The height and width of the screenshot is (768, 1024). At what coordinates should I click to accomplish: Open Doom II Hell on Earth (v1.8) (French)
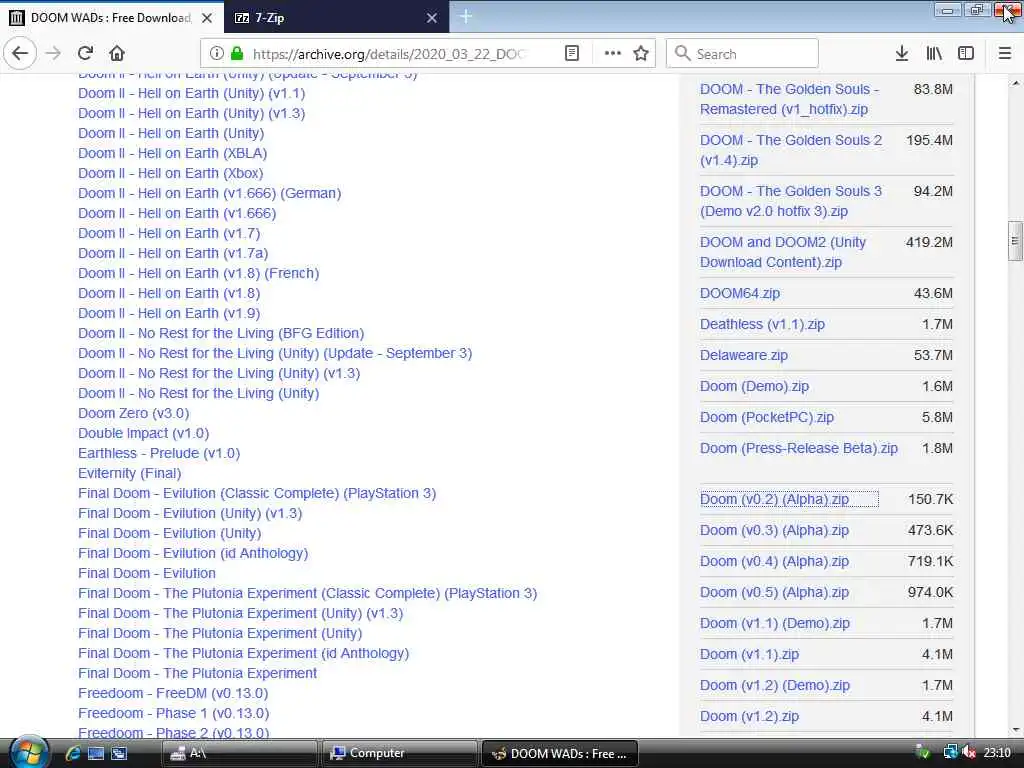tap(199, 274)
